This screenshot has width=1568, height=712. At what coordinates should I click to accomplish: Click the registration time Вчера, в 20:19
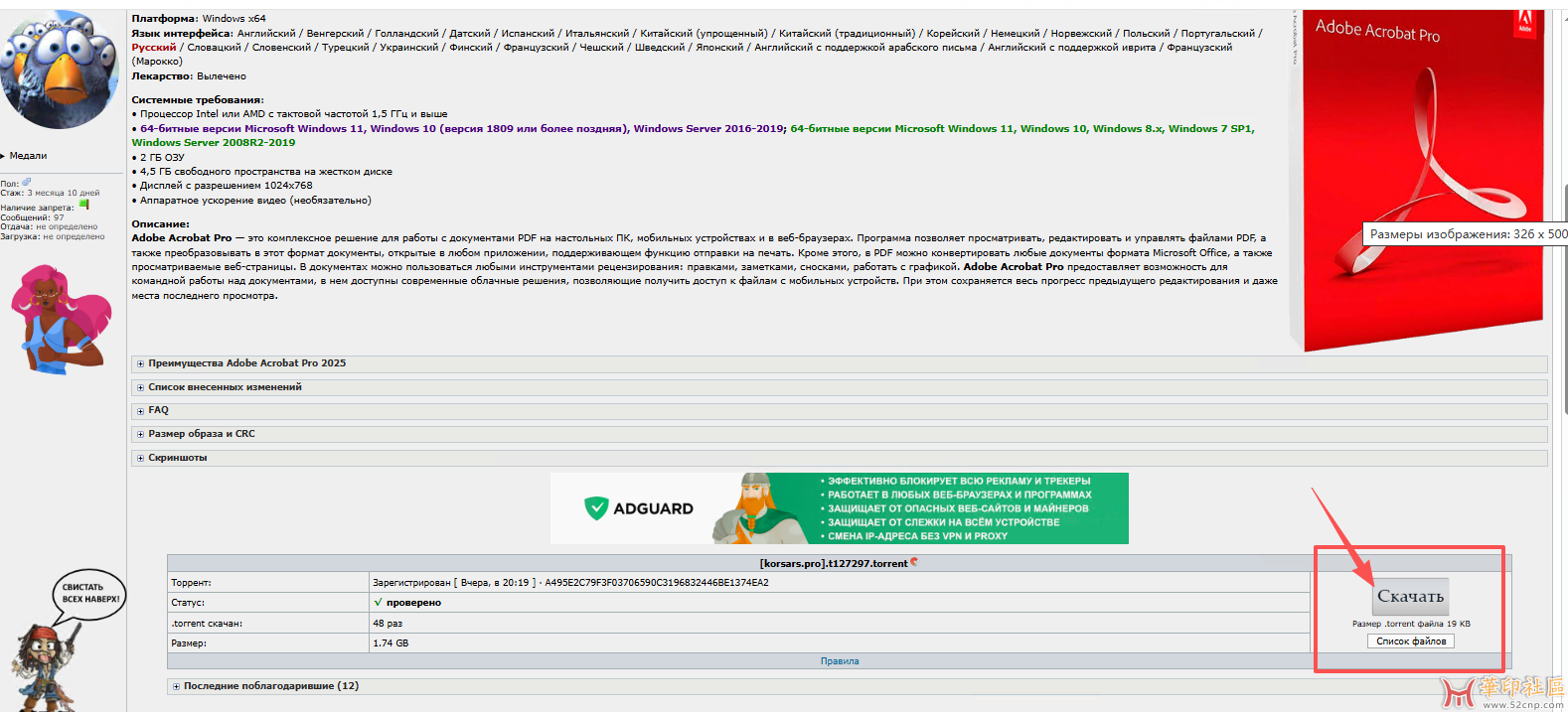496,583
